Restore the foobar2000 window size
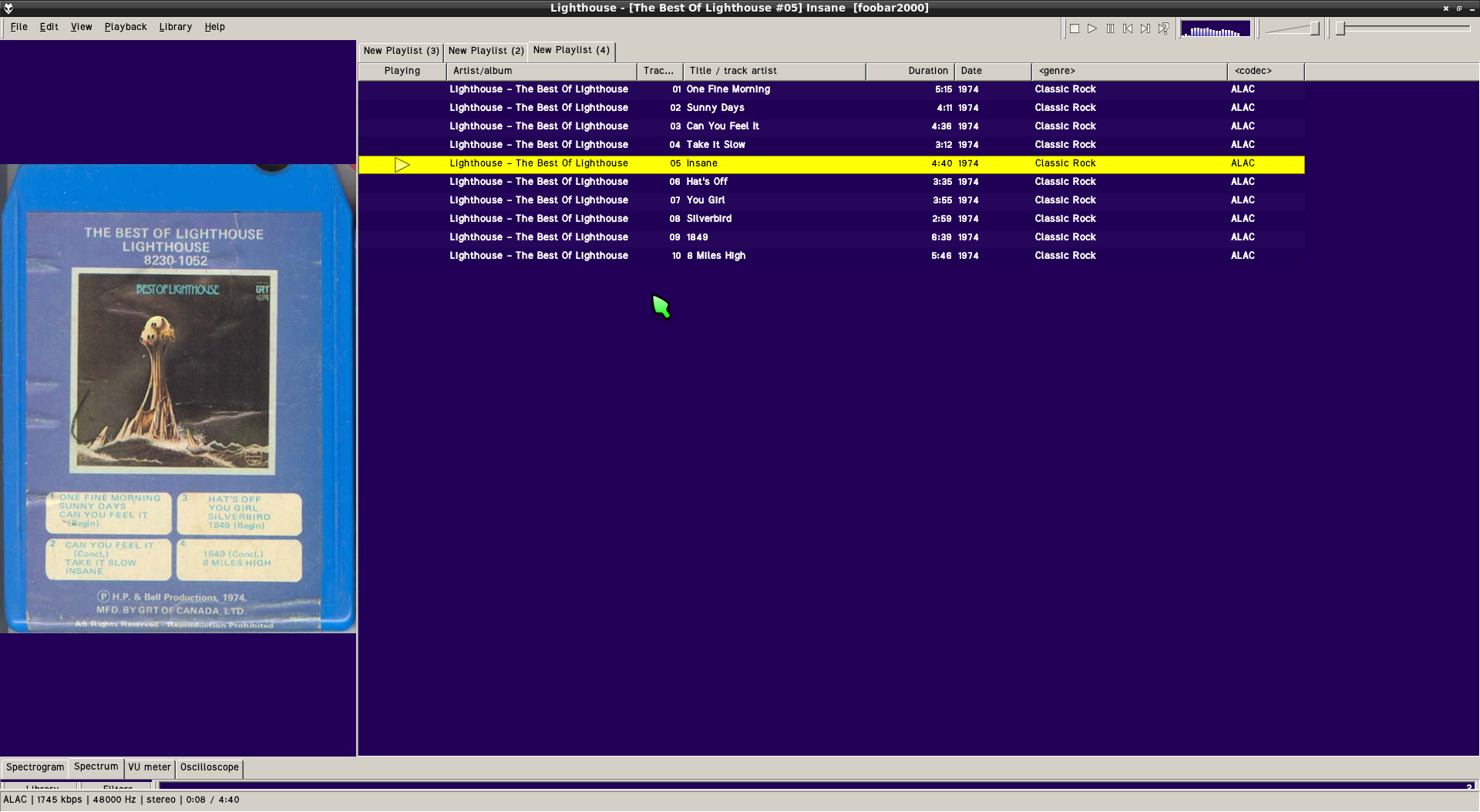The height and width of the screenshot is (812, 1480). coord(1459,8)
